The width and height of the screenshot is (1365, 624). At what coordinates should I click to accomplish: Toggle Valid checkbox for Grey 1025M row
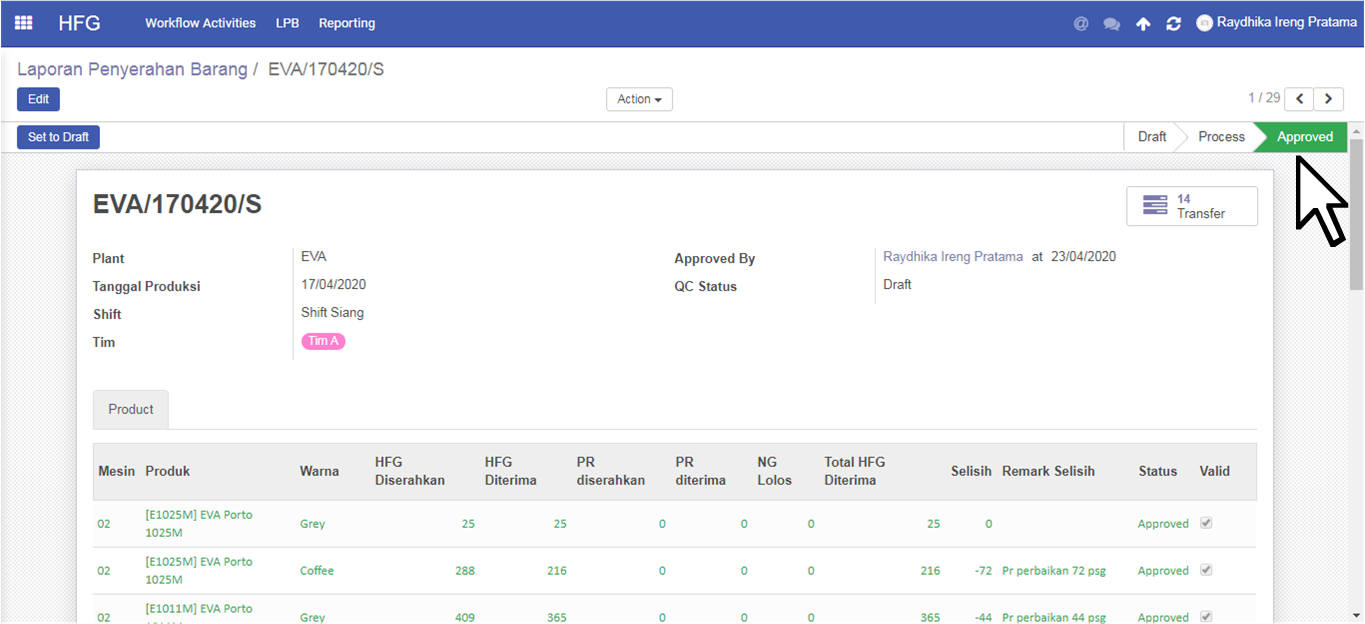[1206, 523]
